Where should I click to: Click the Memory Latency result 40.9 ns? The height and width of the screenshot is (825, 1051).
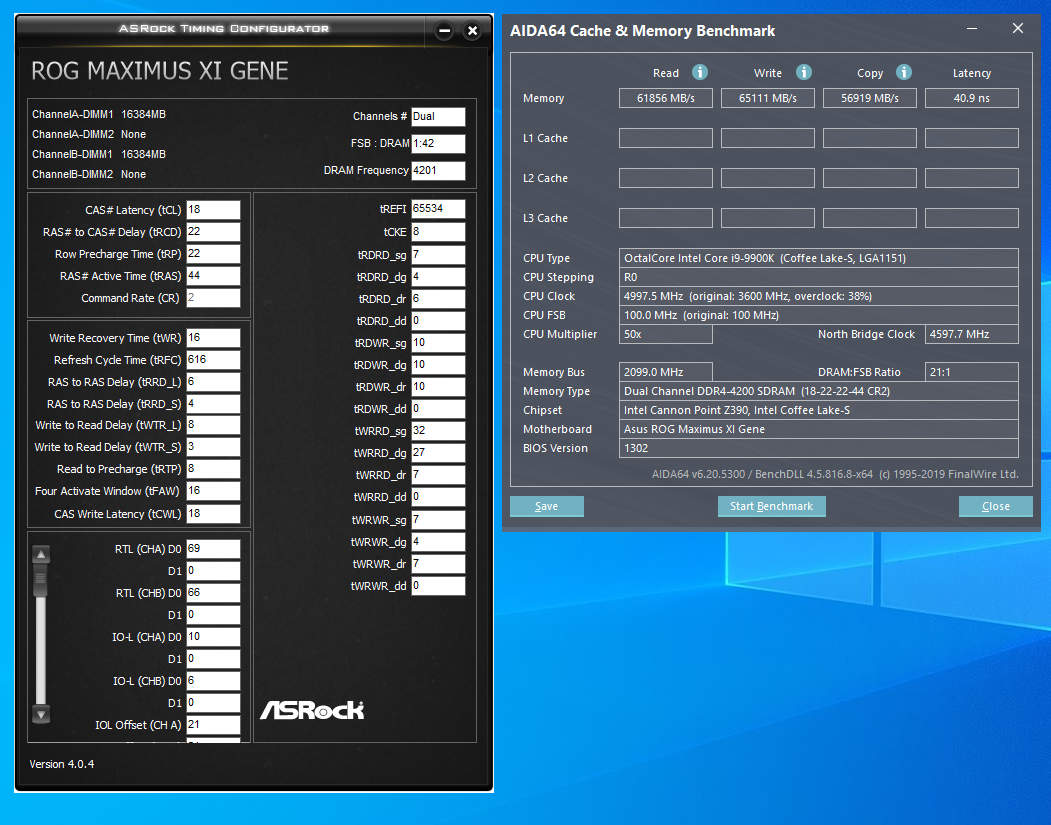click(x=972, y=98)
